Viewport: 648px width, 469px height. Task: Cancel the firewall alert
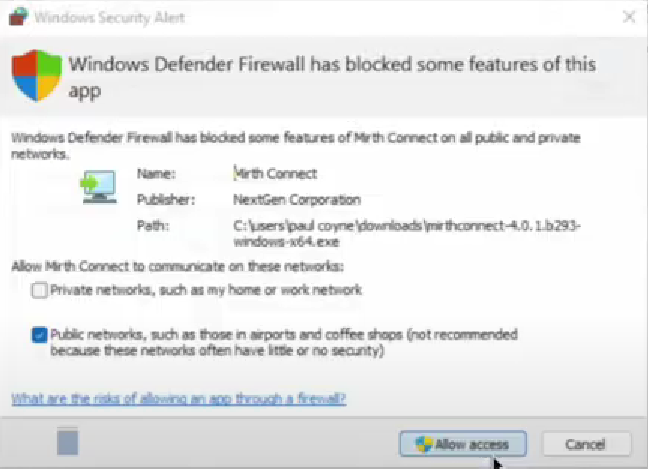(586, 444)
